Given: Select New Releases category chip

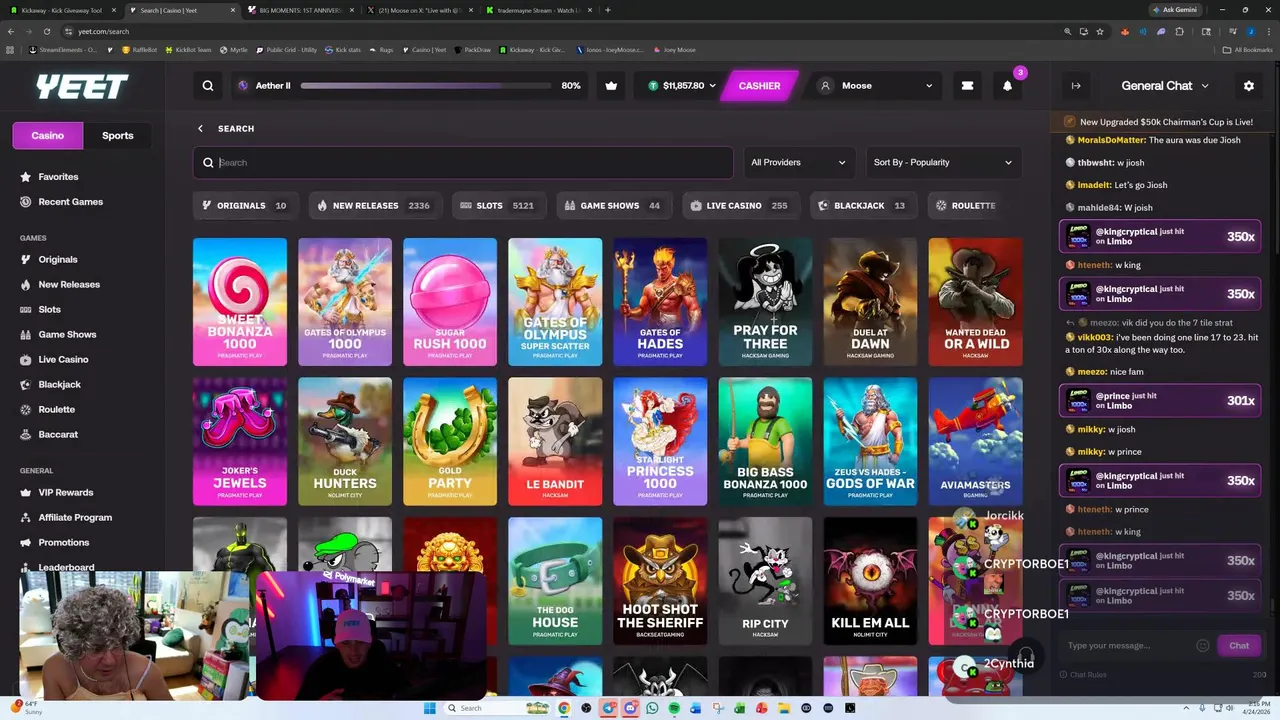Looking at the screenshot, I should [x=373, y=206].
